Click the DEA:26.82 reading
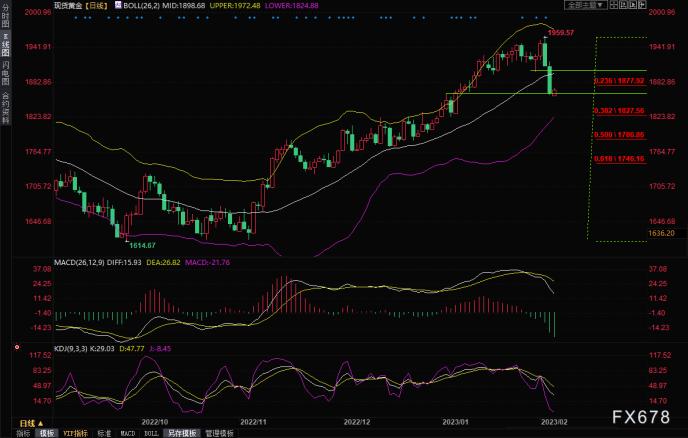This screenshot has height=438, width=688. point(163,262)
